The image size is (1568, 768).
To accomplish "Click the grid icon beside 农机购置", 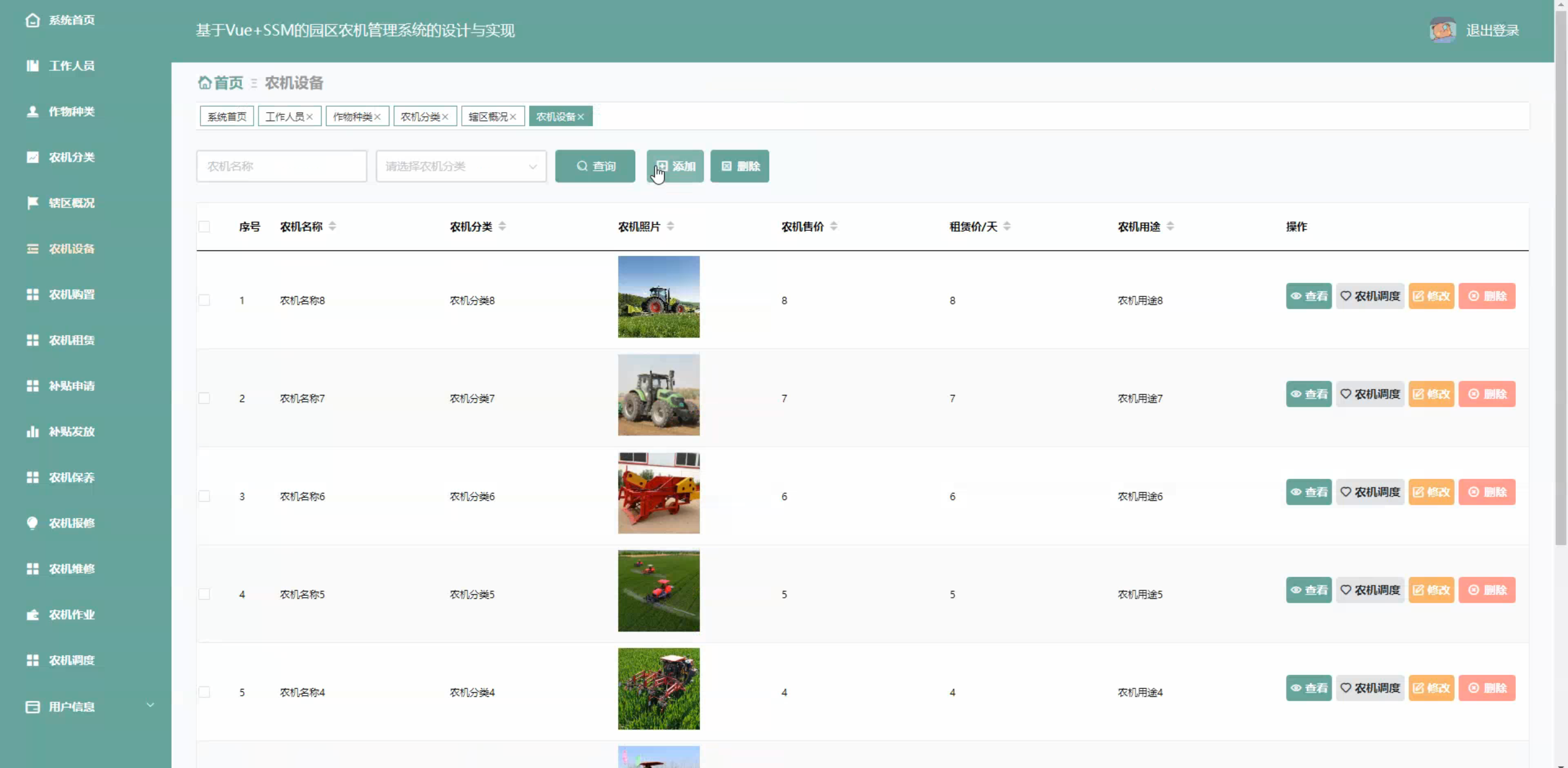I will coord(33,295).
